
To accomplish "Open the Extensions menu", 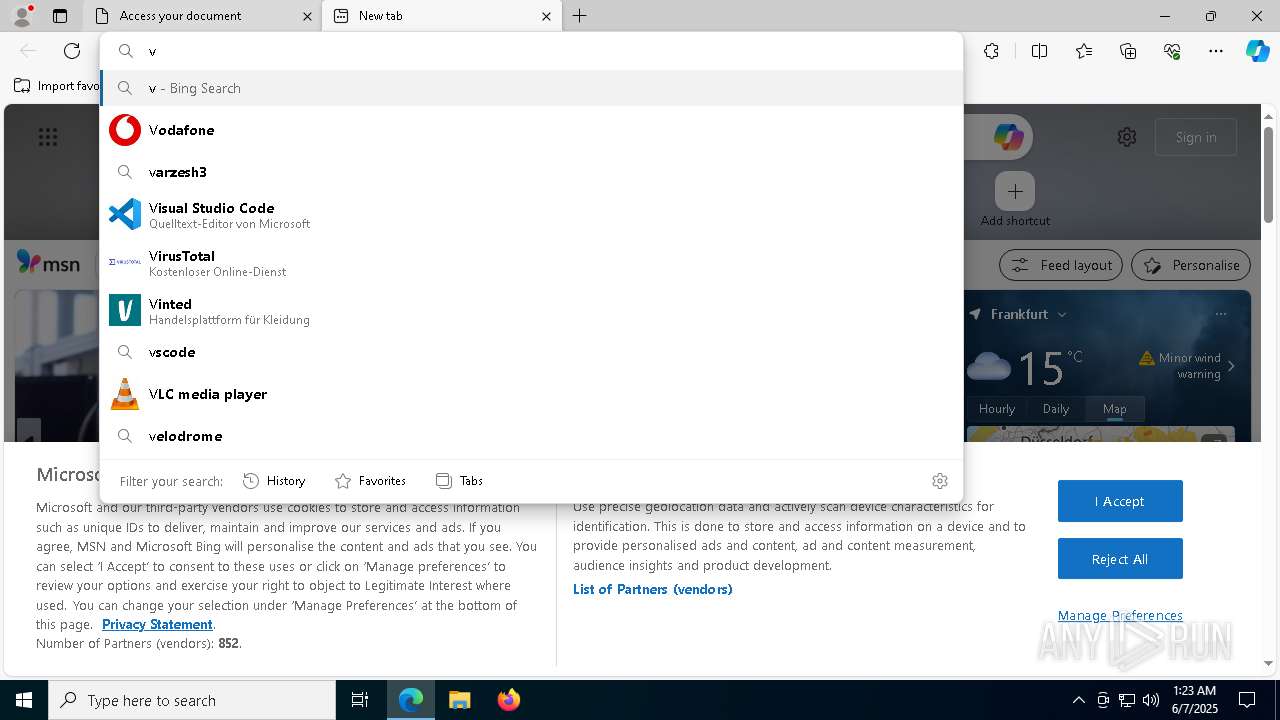I will (991, 51).
